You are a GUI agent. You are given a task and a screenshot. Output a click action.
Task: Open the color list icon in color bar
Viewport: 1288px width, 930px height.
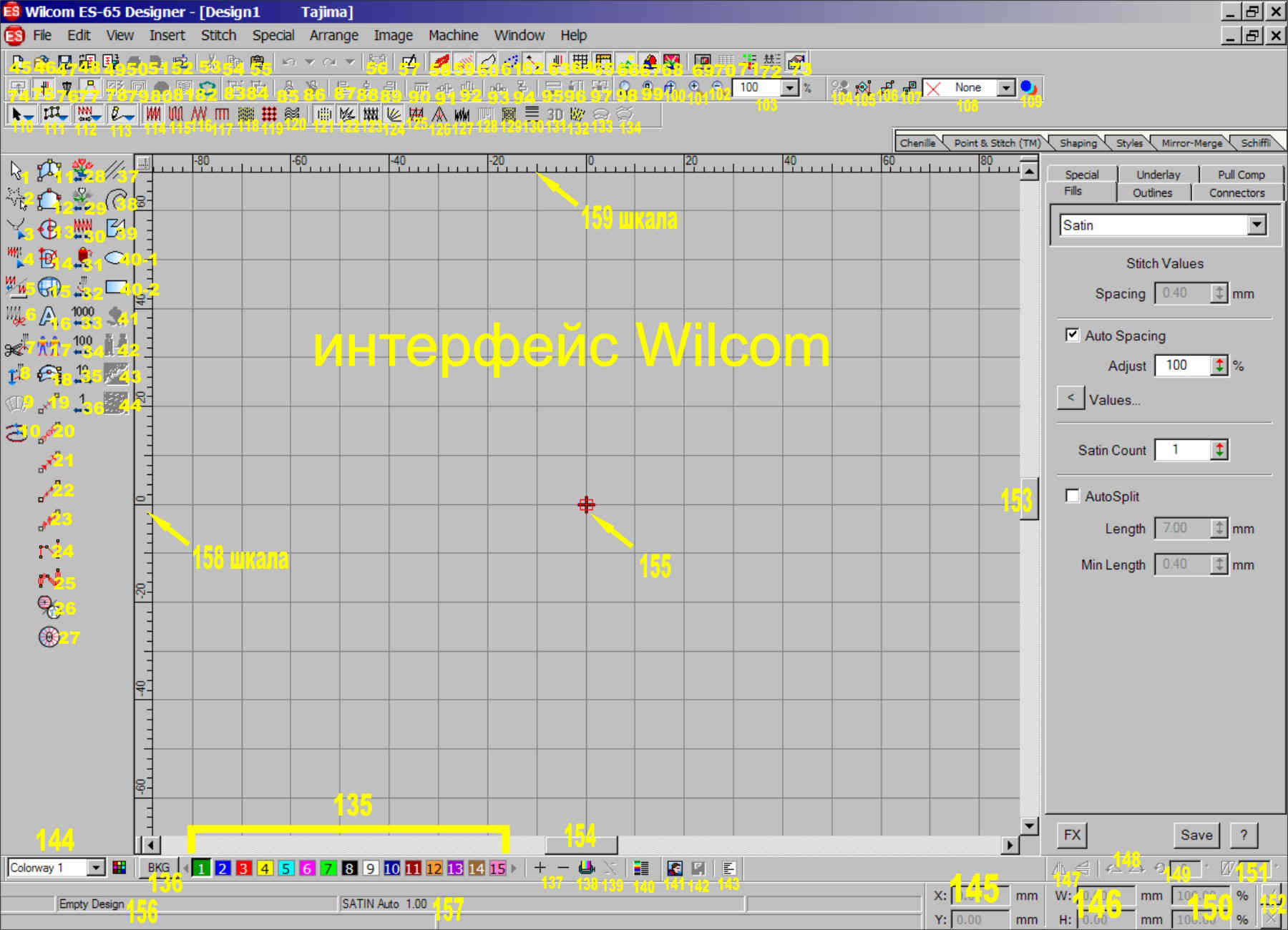(x=641, y=868)
